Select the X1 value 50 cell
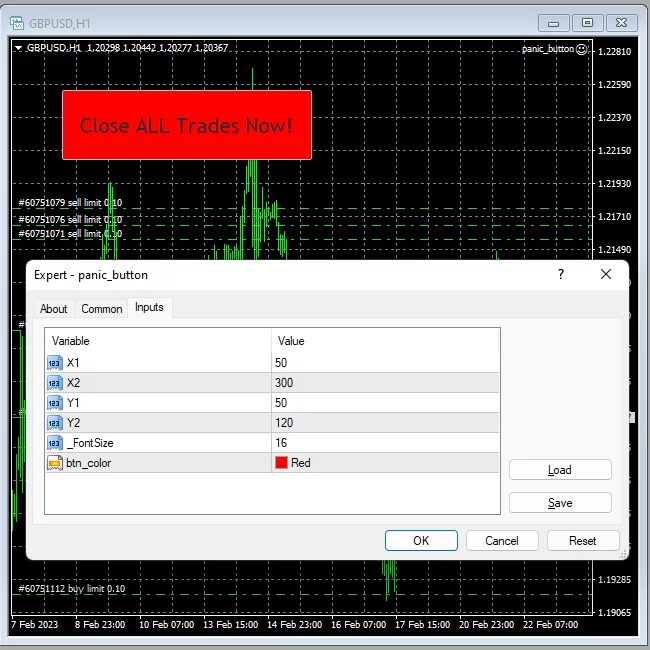 [386, 363]
